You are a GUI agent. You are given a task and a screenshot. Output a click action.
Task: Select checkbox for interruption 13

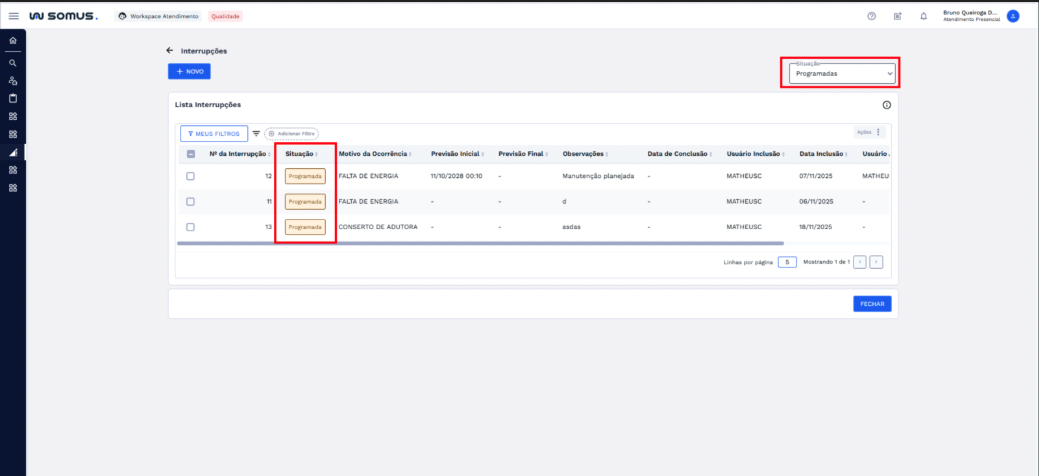191,227
